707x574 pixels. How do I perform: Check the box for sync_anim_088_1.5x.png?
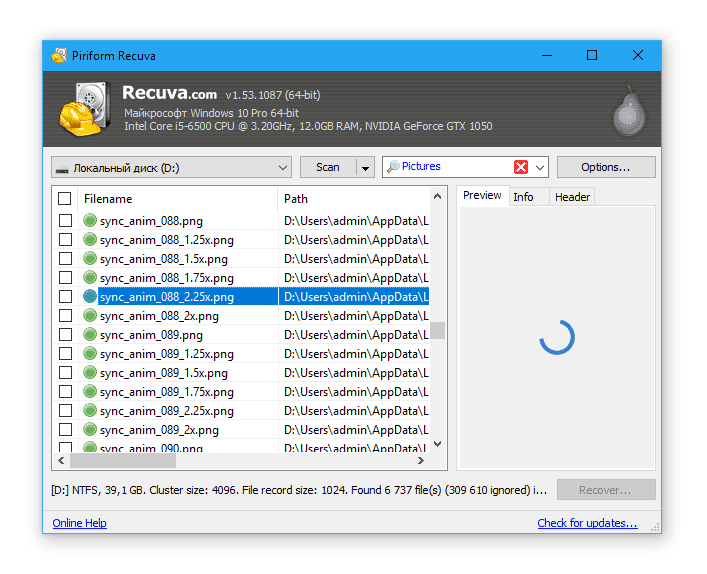65,258
